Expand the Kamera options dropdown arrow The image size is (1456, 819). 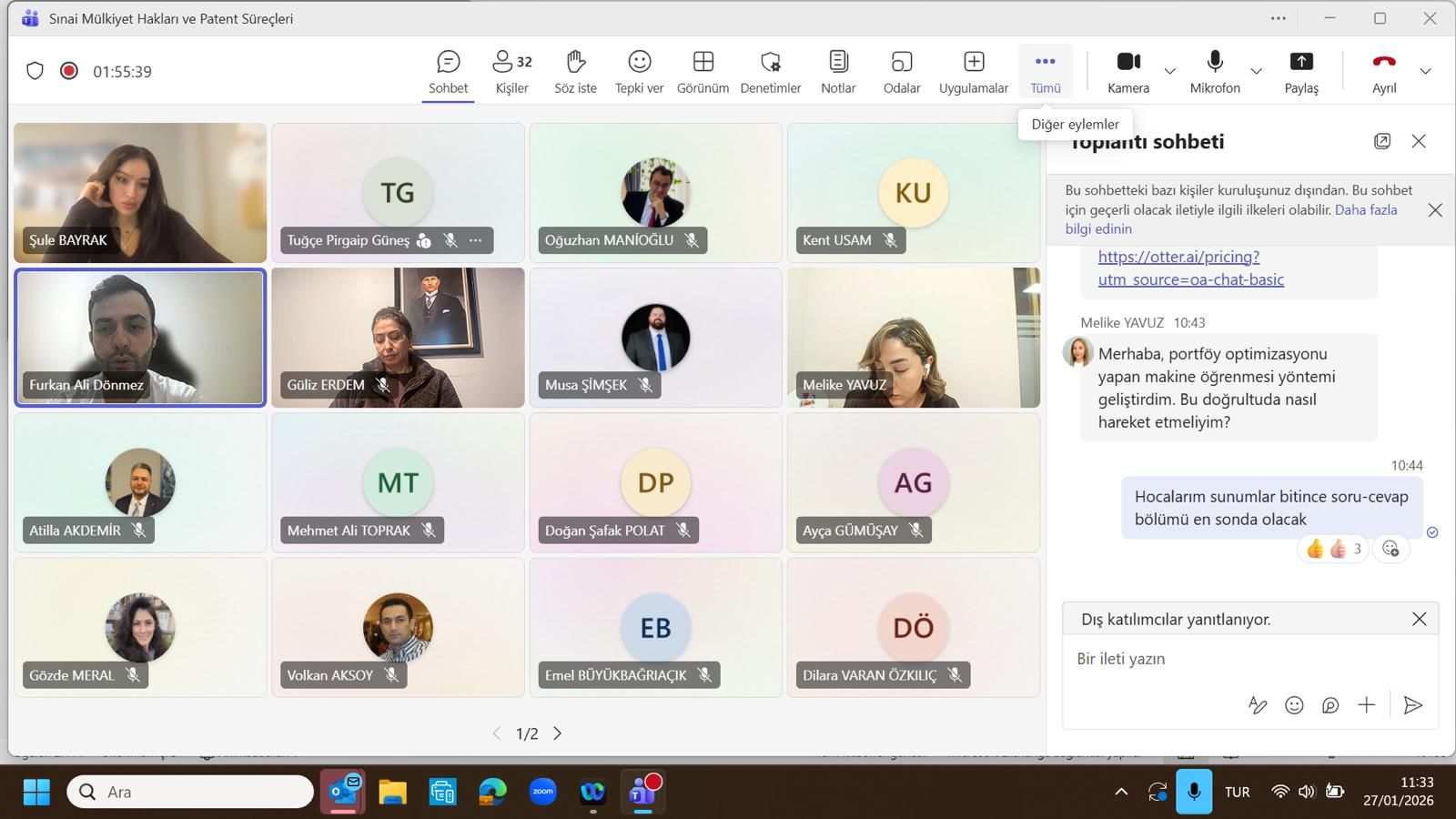1170,71
